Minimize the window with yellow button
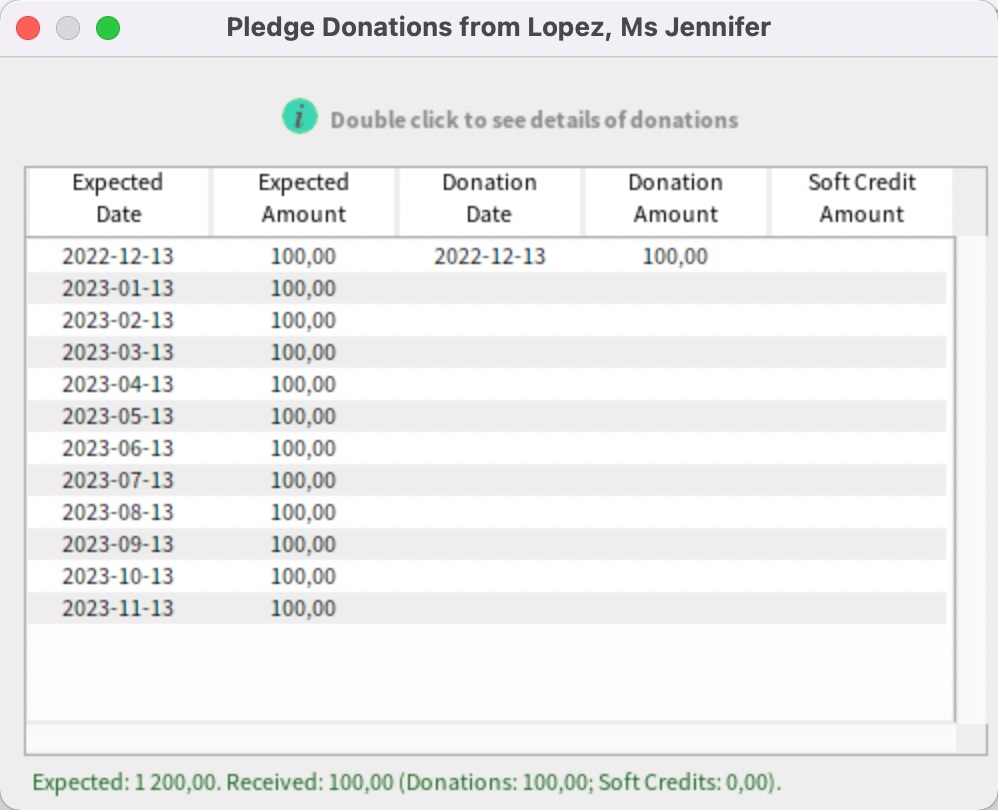This screenshot has width=998, height=810. click(68, 28)
